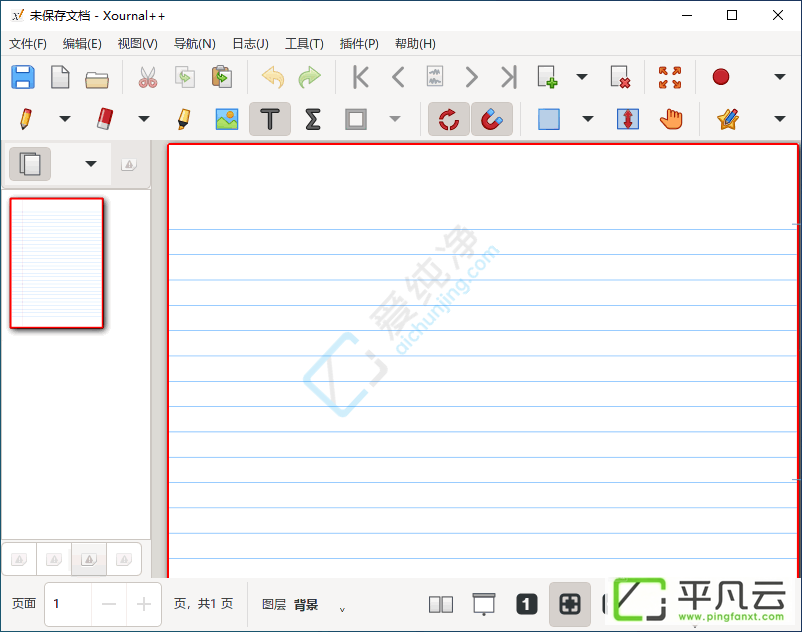Delete the current page
Image resolution: width=802 pixels, height=632 pixels.
(620, 77)
